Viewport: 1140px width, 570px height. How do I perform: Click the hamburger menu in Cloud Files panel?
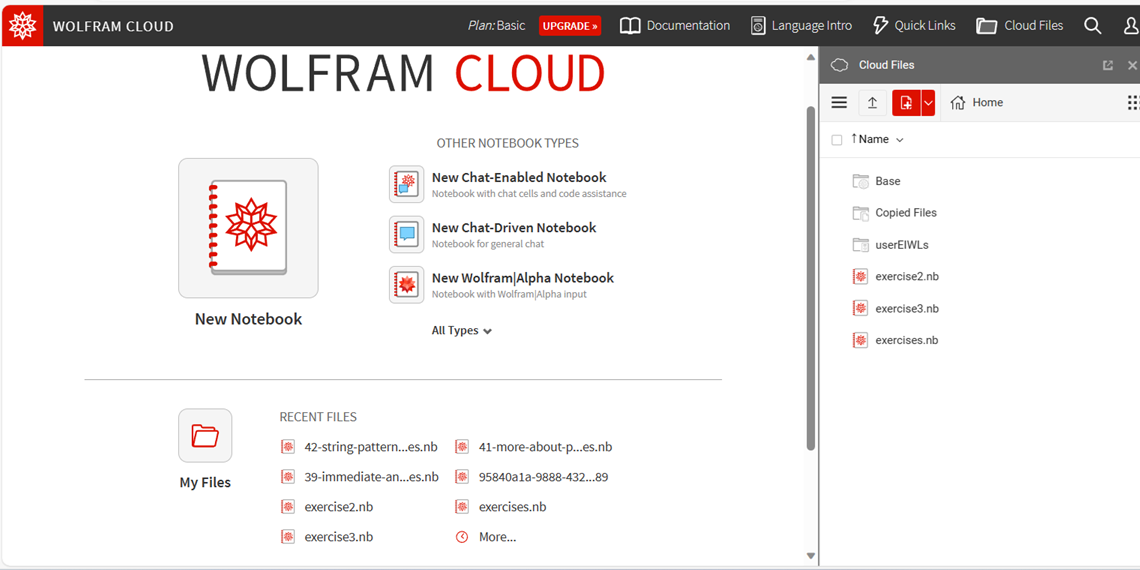coord(839,103)
